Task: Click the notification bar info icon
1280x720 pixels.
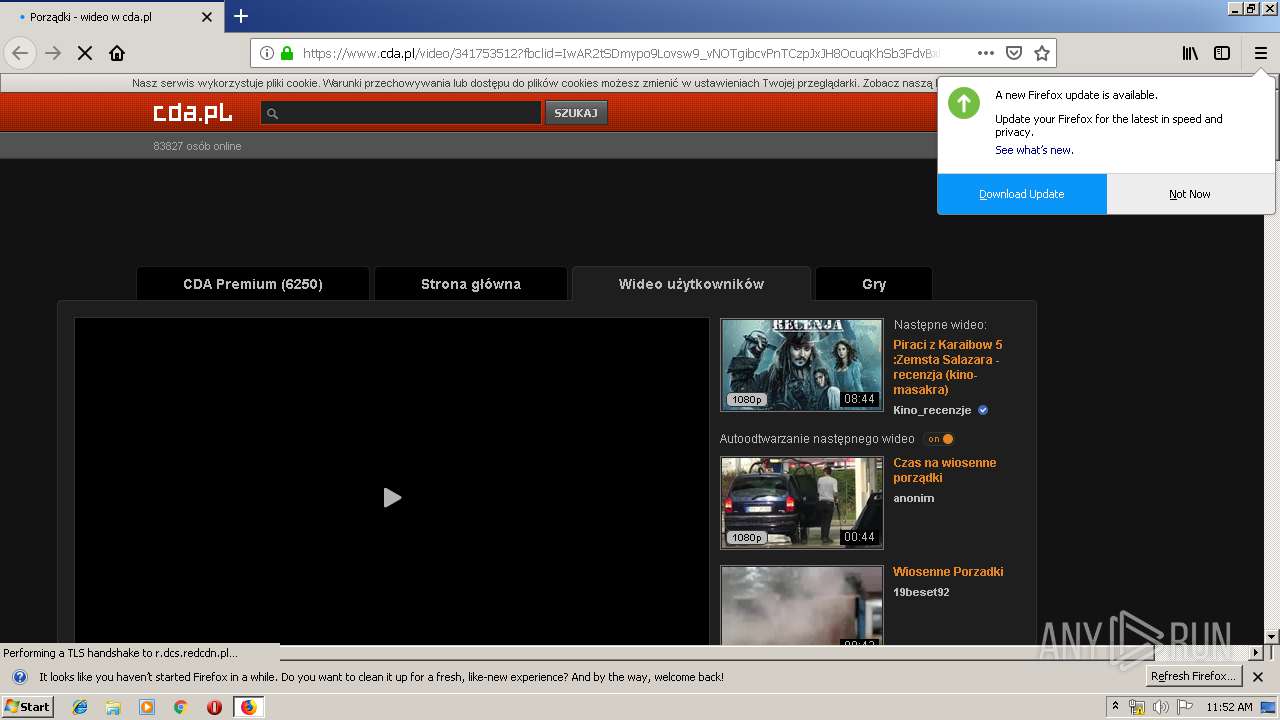Action: click(x=19, y=677)
